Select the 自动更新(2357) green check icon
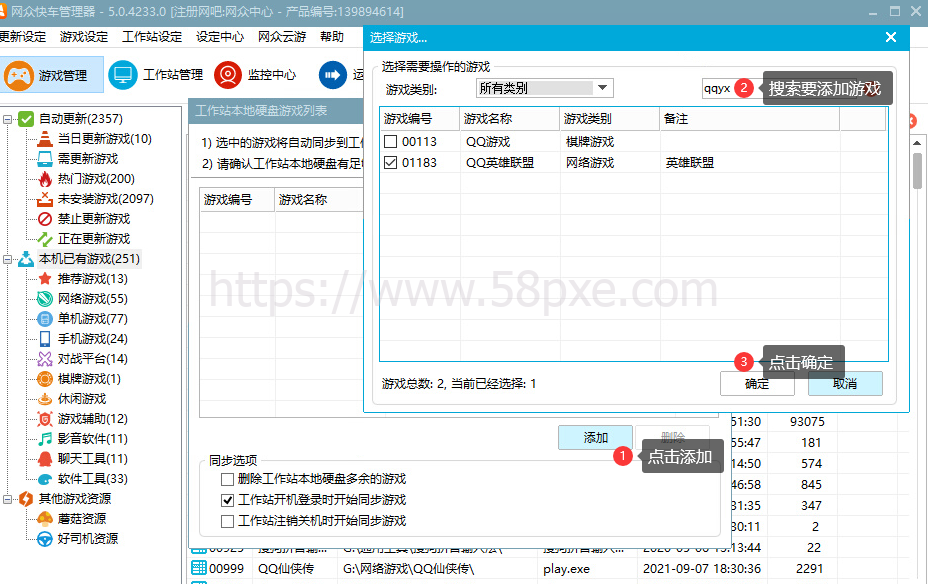 tap(26, 119)
